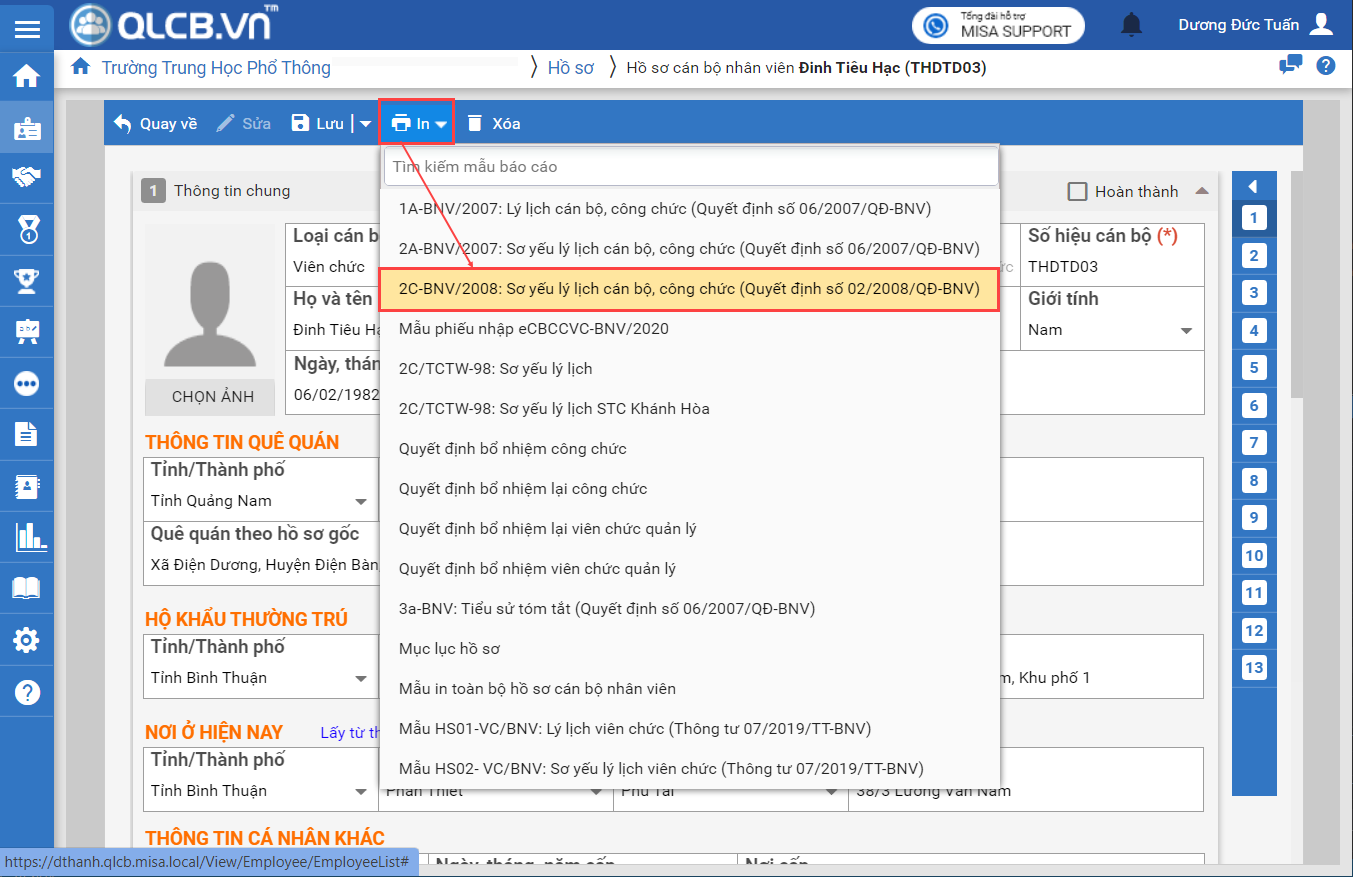The width and height of the screenshot is (1353, 877).
Task: Expand the Giới tính dropdown
Action: (x=1186, y=331)
